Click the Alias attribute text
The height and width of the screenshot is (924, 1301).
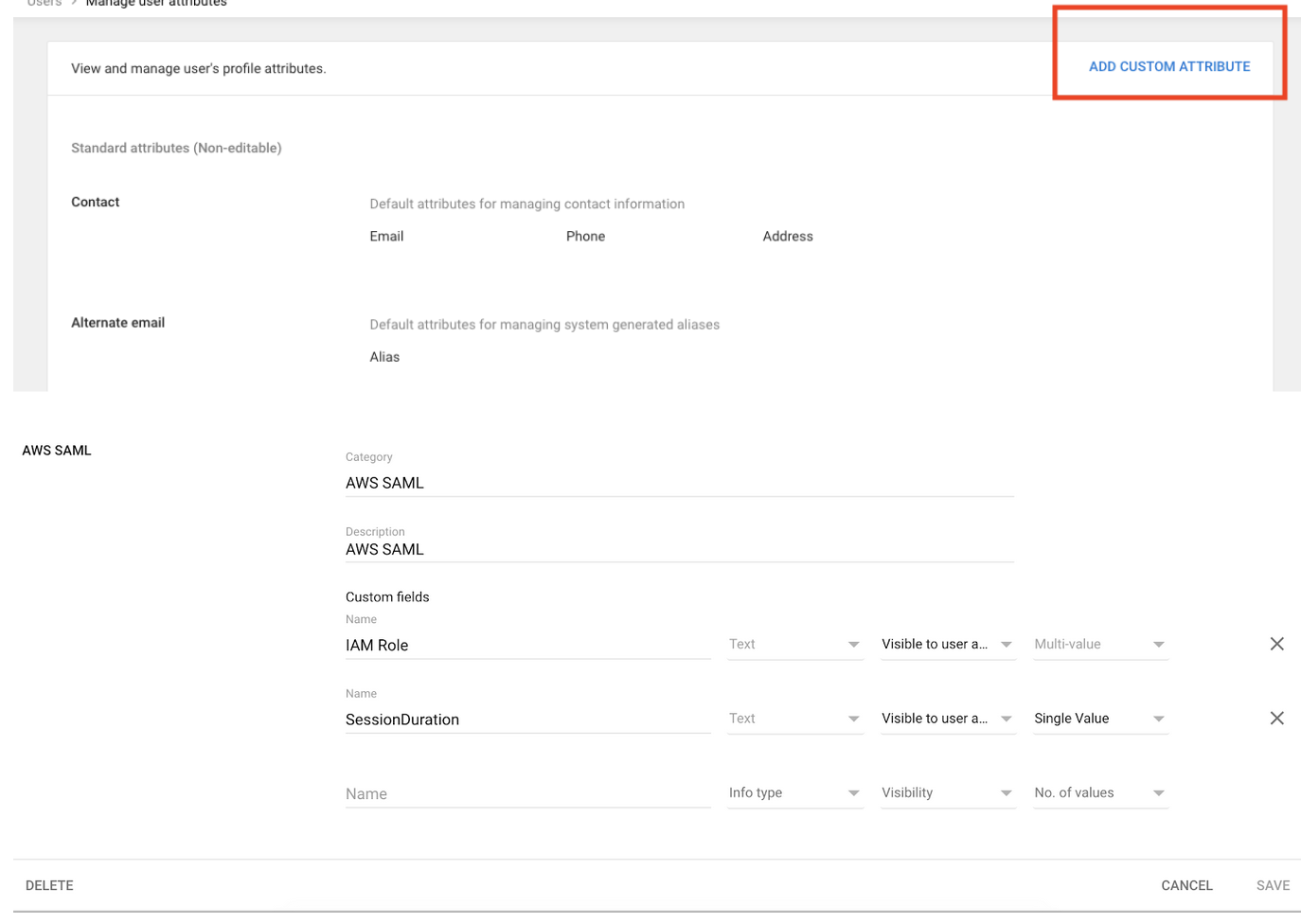384,357
